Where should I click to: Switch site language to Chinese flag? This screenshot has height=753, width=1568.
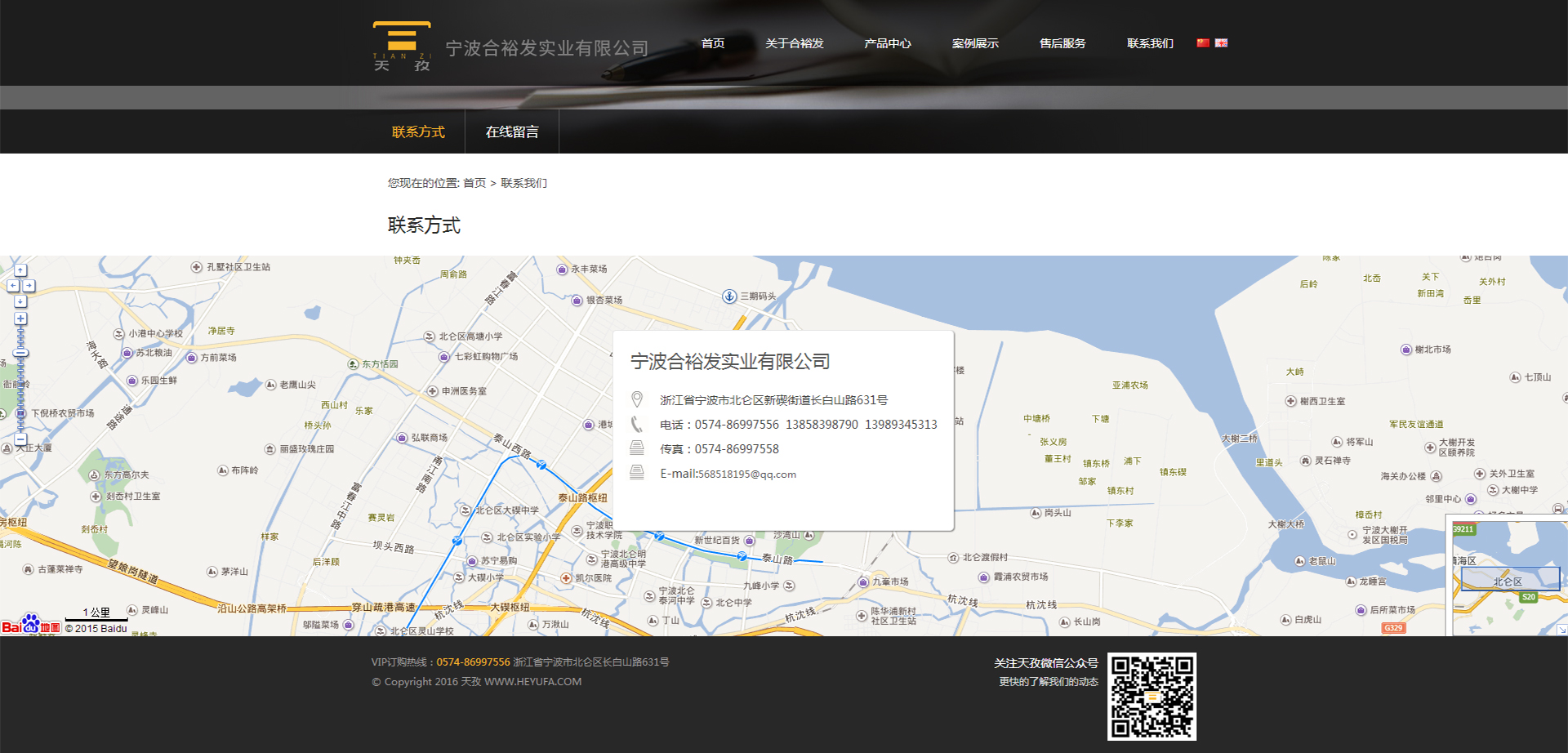(x=1203, y=43)
